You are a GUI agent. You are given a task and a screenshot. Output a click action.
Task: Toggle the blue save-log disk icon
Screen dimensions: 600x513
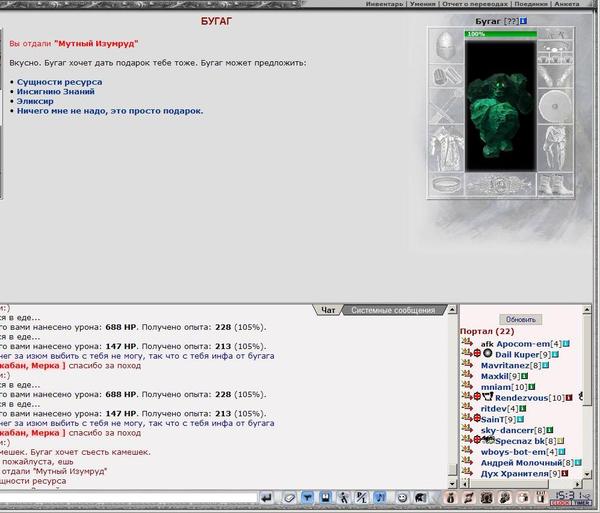point(325,497)
